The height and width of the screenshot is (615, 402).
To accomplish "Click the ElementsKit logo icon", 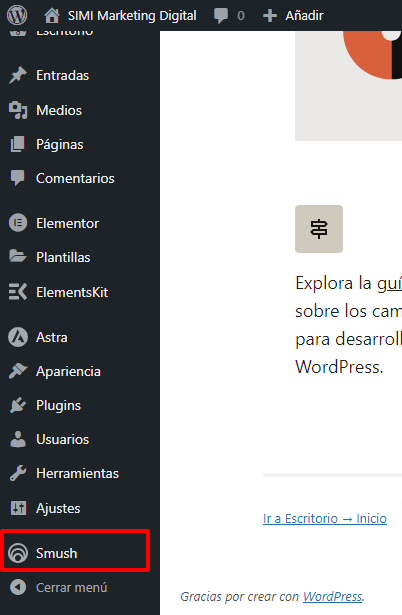I will coord(18,292).
